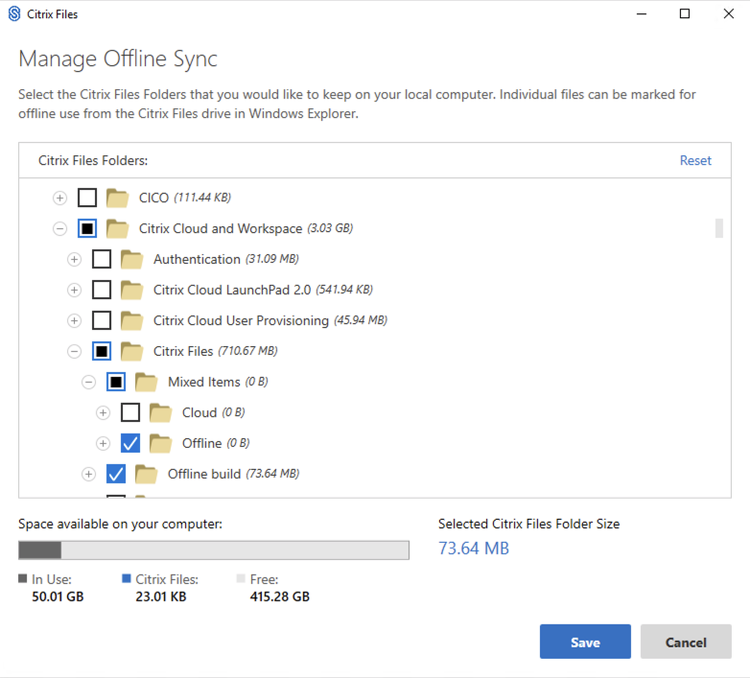Click the Save button

click(585, 642)
